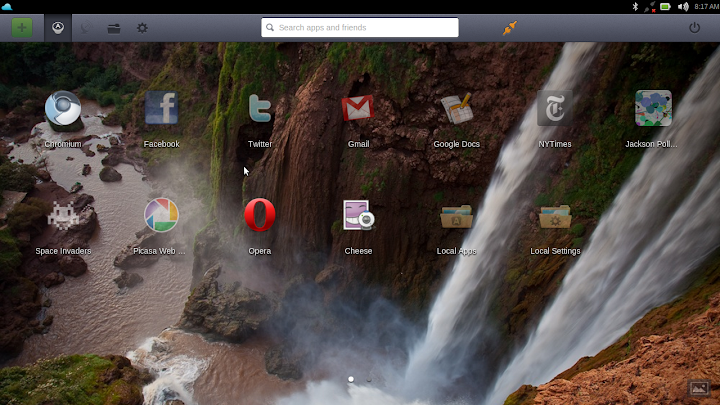Go to the first desktop page dot
The image size is (720, 405).
[x=351, y=379]
